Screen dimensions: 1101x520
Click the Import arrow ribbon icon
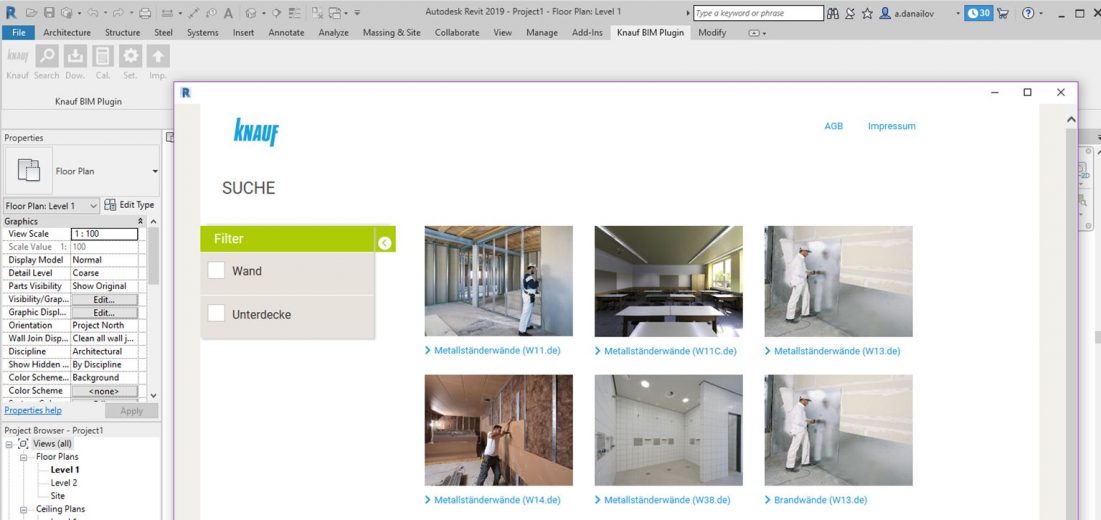coord(158,58)
